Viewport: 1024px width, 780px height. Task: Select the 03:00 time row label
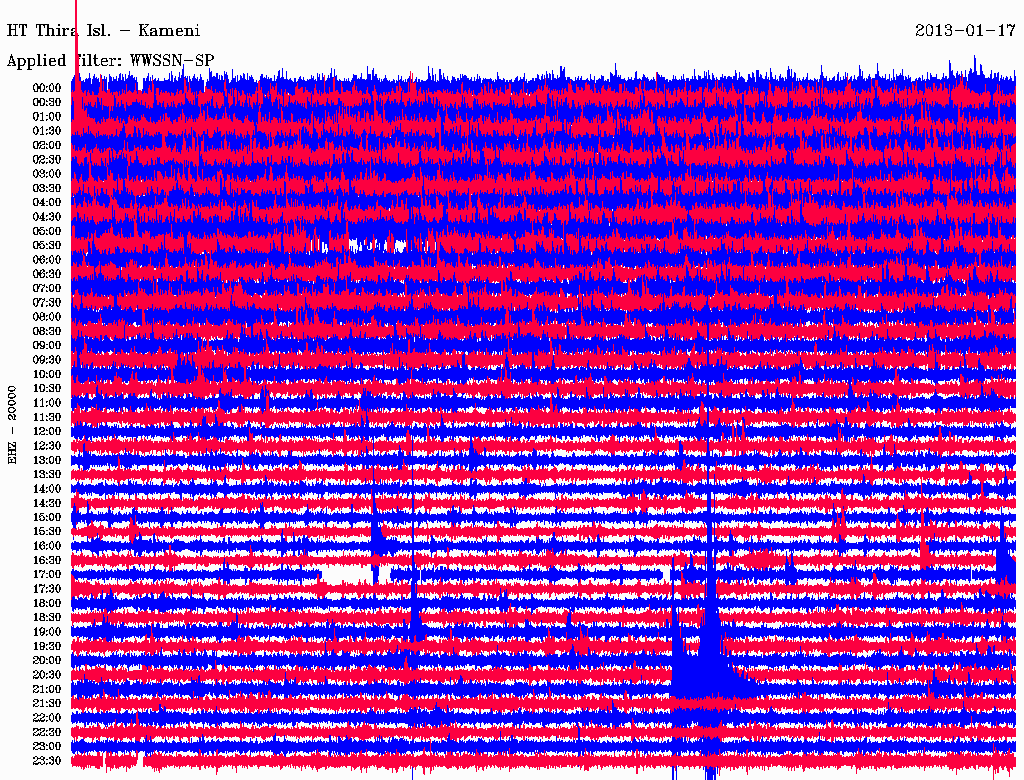pos(47,174)
